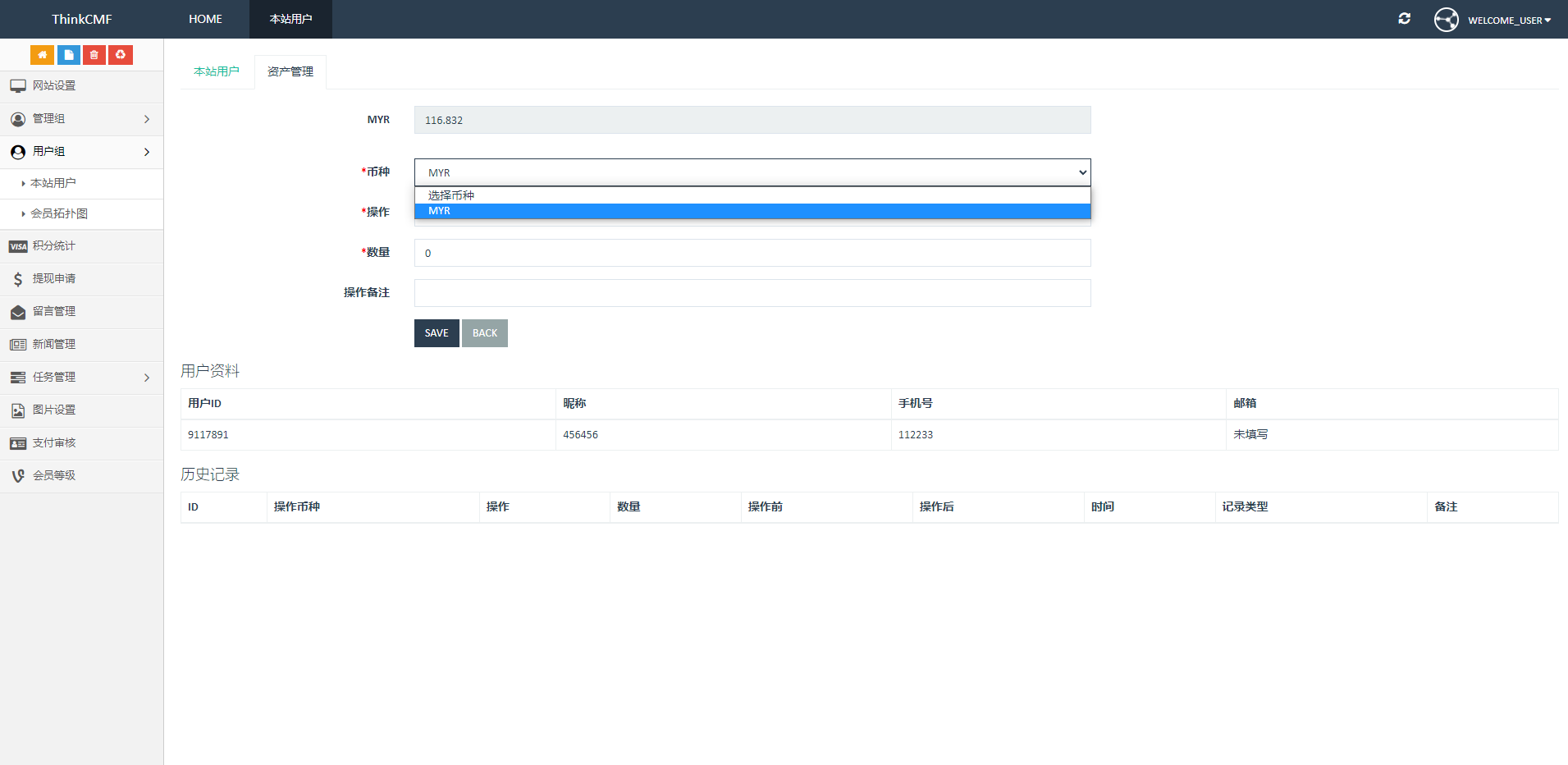Viewport: 1568px width, 765px height.
Task: Click the red recycle shortcut icon
Action: (x=121, y=55)
